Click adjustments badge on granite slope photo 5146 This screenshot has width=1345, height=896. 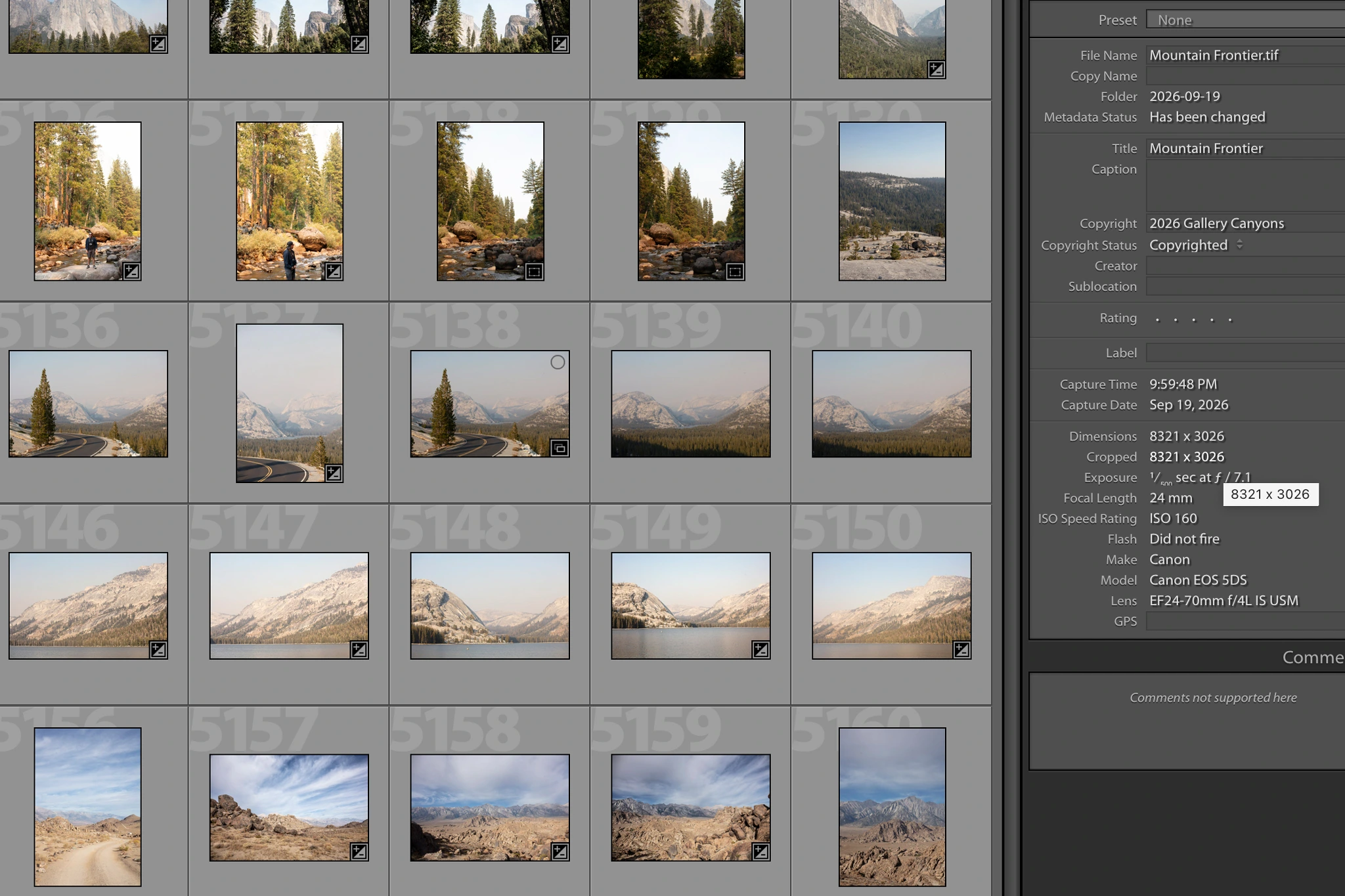(158, 650)
